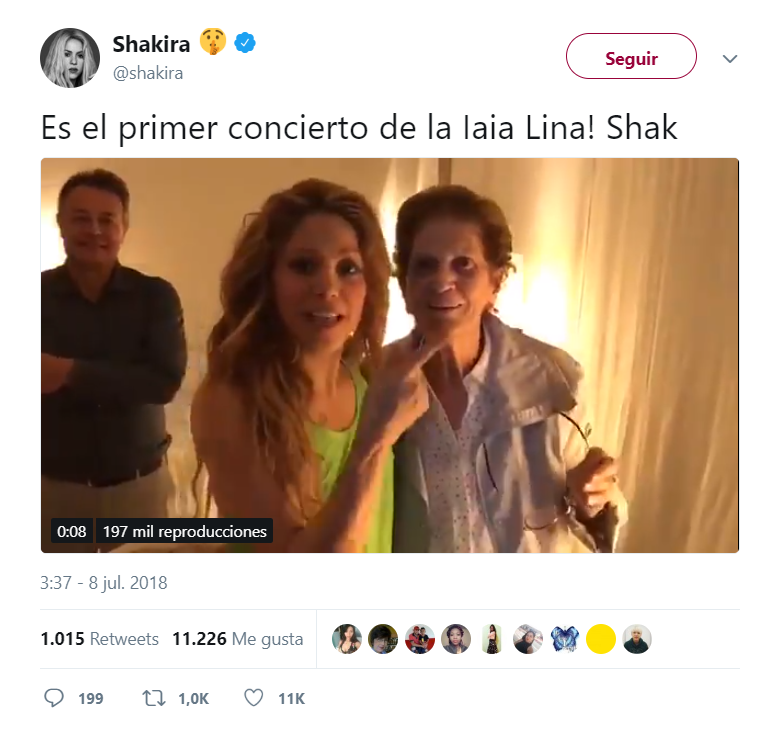
Task: Open Shakira's profile picture
Action: point(70,58)
